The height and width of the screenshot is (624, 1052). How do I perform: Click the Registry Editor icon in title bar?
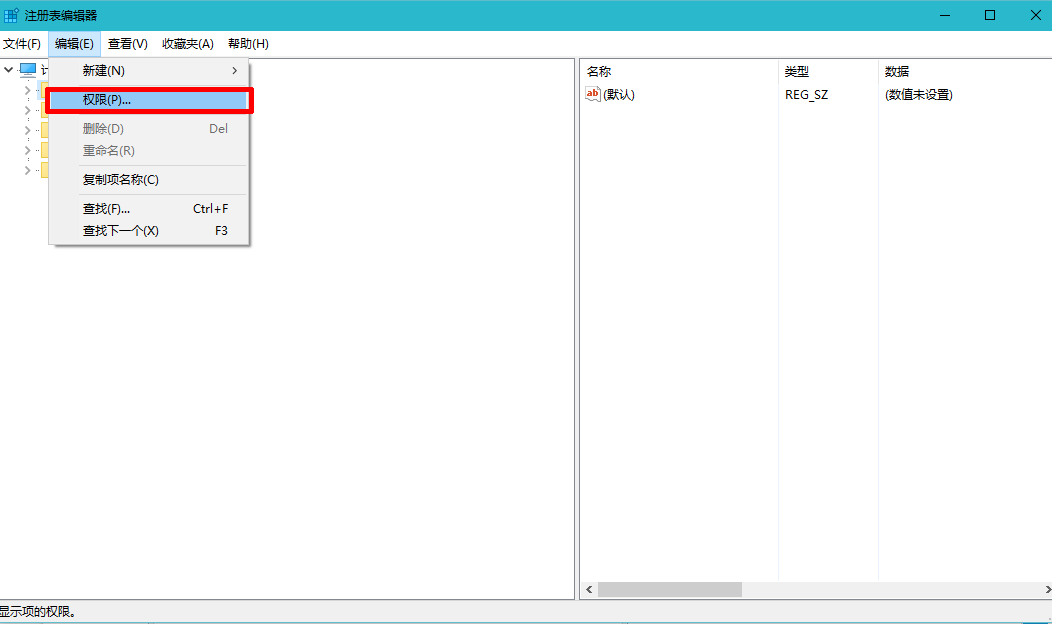(x=11, y=15)
